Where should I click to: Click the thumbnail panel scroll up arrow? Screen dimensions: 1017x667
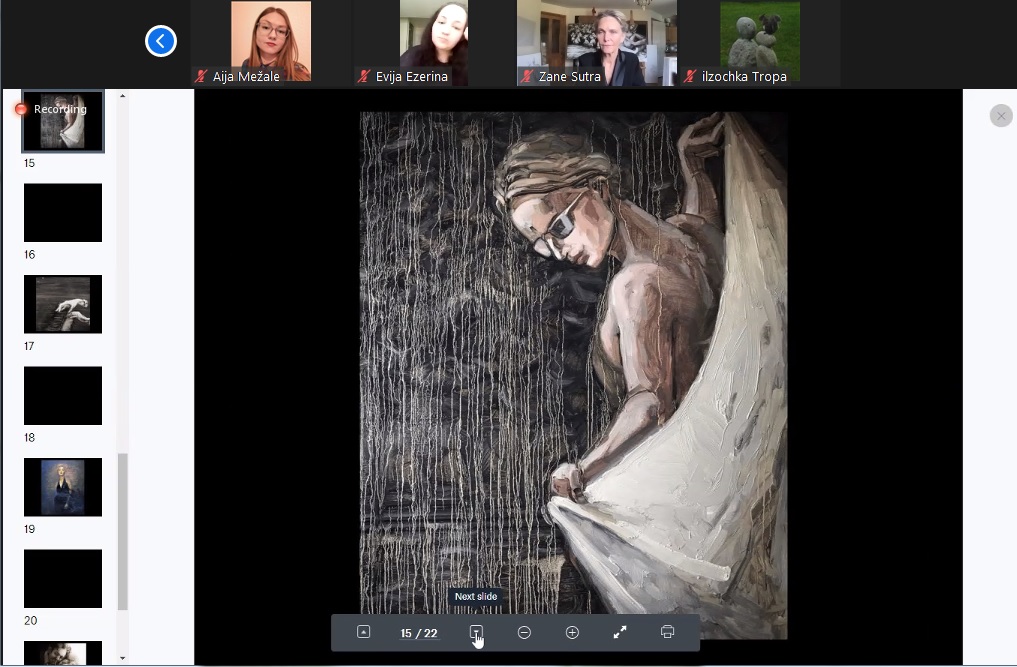pos(123,96)
